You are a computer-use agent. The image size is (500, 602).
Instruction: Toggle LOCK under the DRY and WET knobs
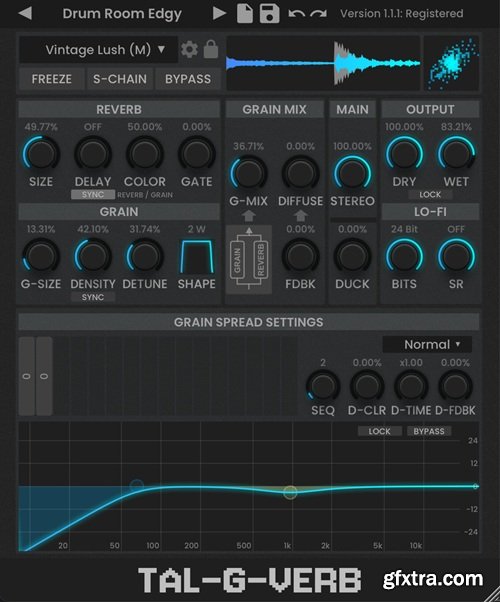tap(430, 195)
